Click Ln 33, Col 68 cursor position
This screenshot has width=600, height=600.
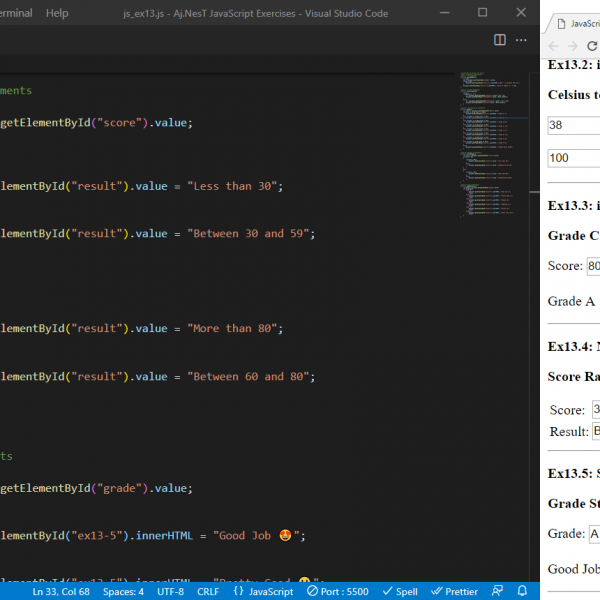point(61,591)
